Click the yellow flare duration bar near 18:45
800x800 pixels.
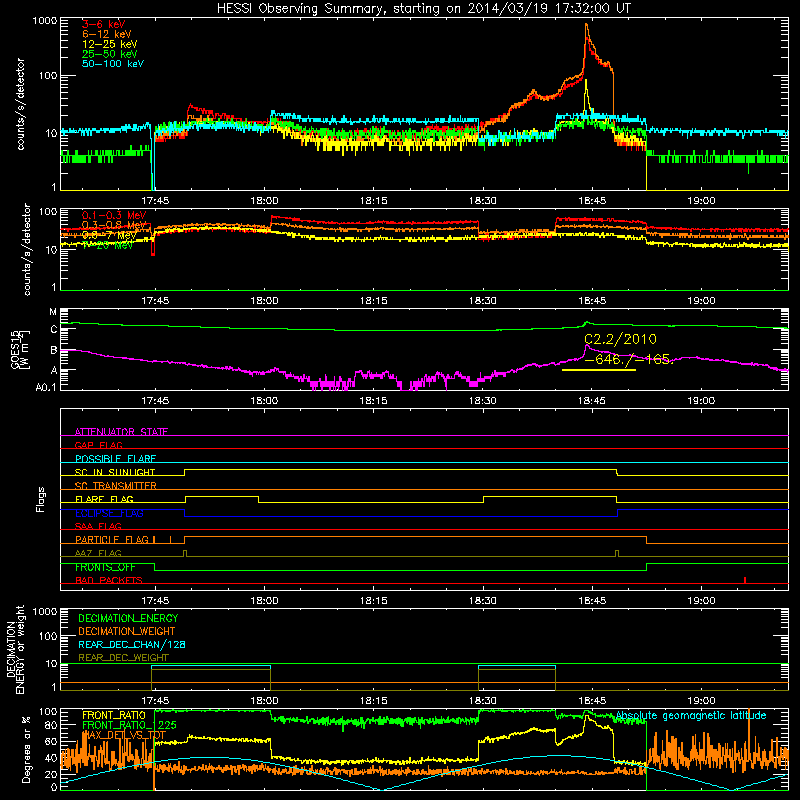pos(598,369)
